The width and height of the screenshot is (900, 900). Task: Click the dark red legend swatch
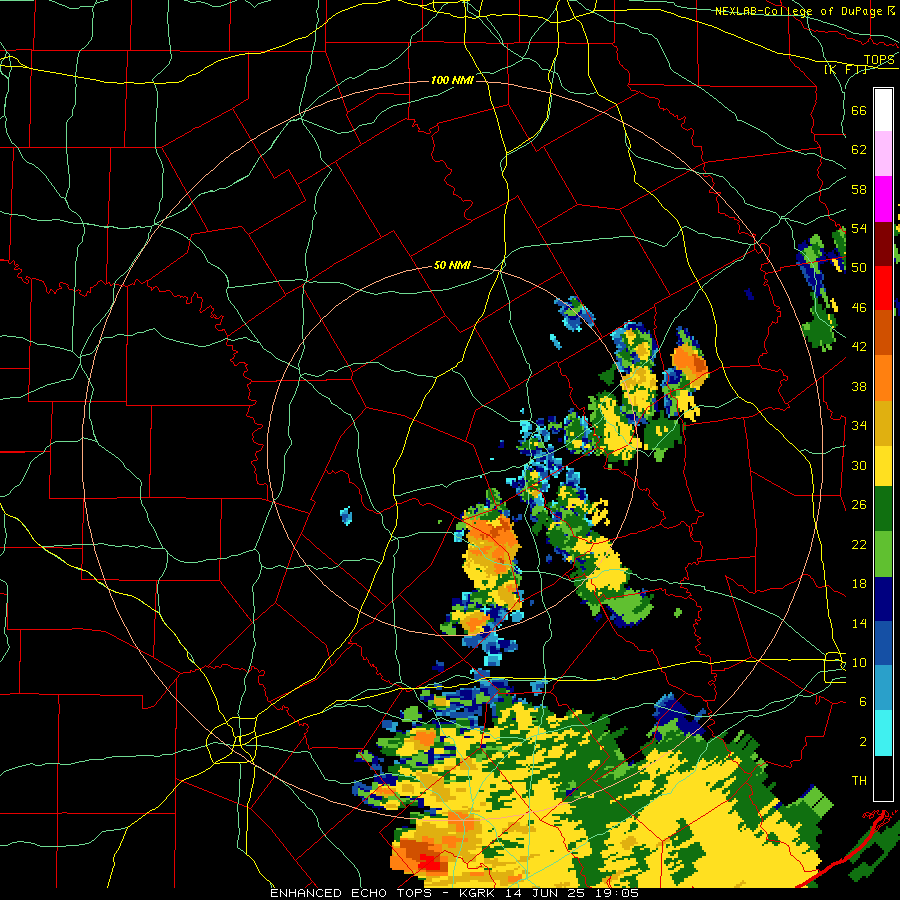pyautogui.click(x=883, y=244)
